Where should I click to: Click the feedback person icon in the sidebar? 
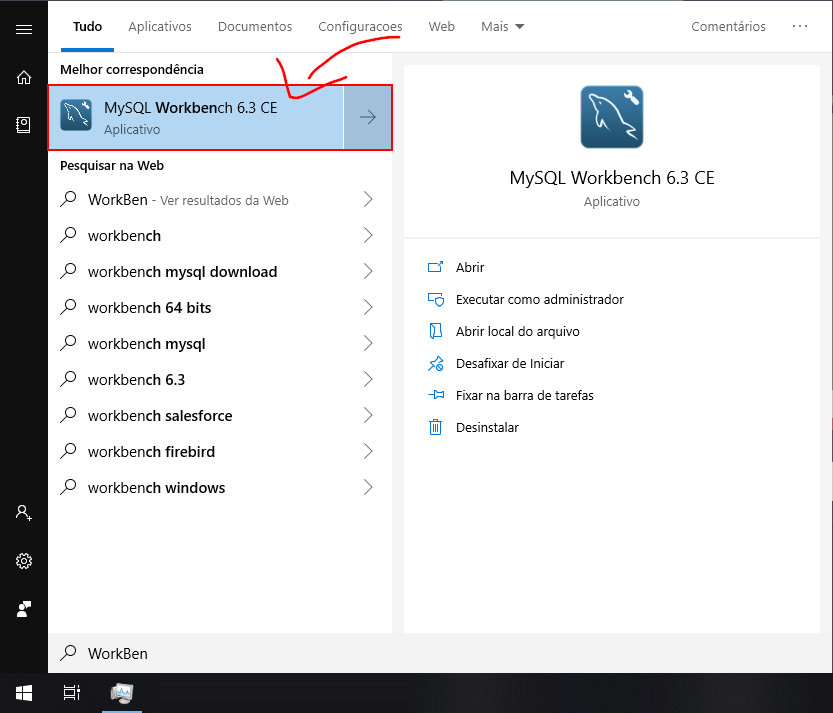point(24,609)
